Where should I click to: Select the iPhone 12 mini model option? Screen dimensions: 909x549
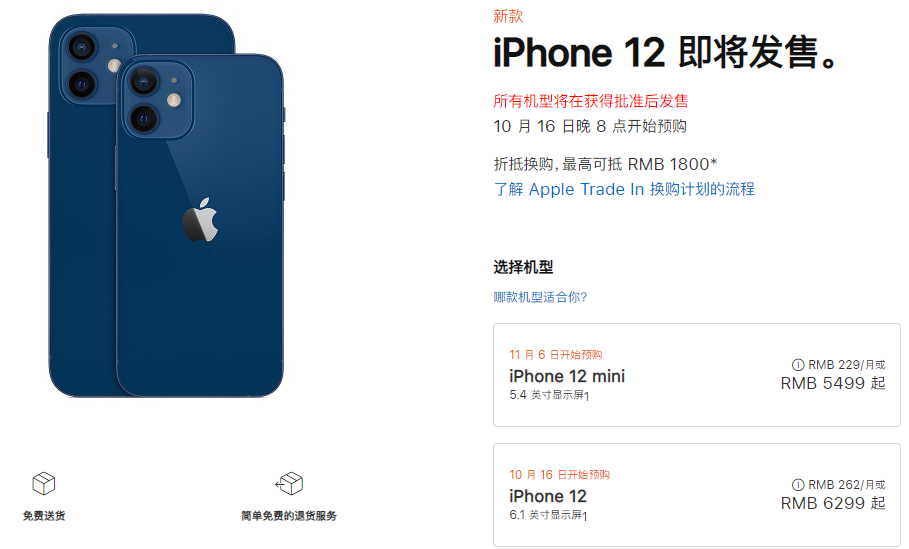(x=696, y=375)
